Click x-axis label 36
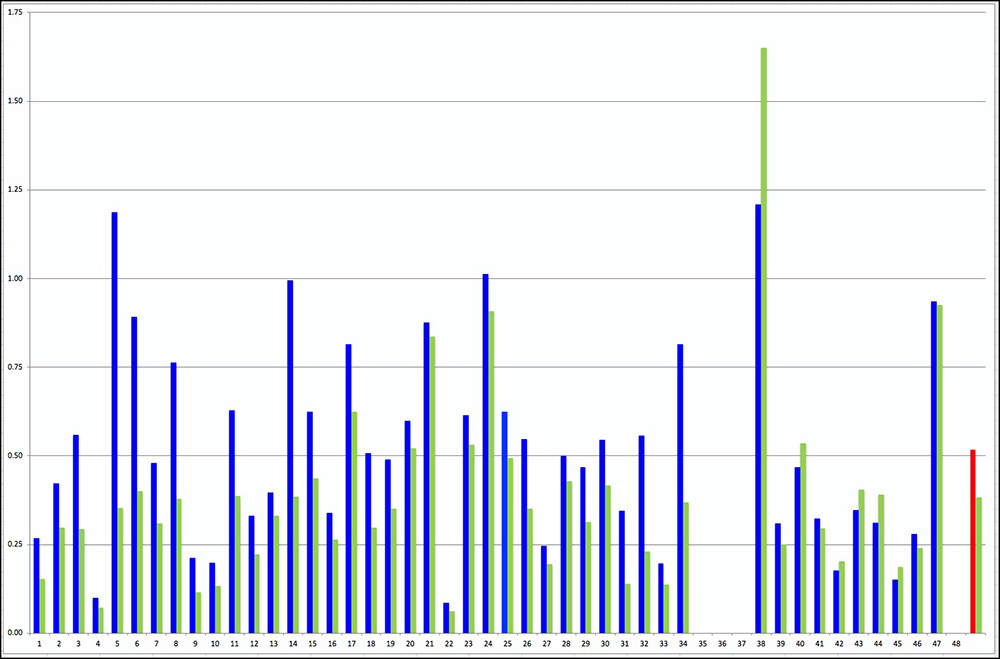The height and width of the screenshot is (659, 1000). pos(722,644)
